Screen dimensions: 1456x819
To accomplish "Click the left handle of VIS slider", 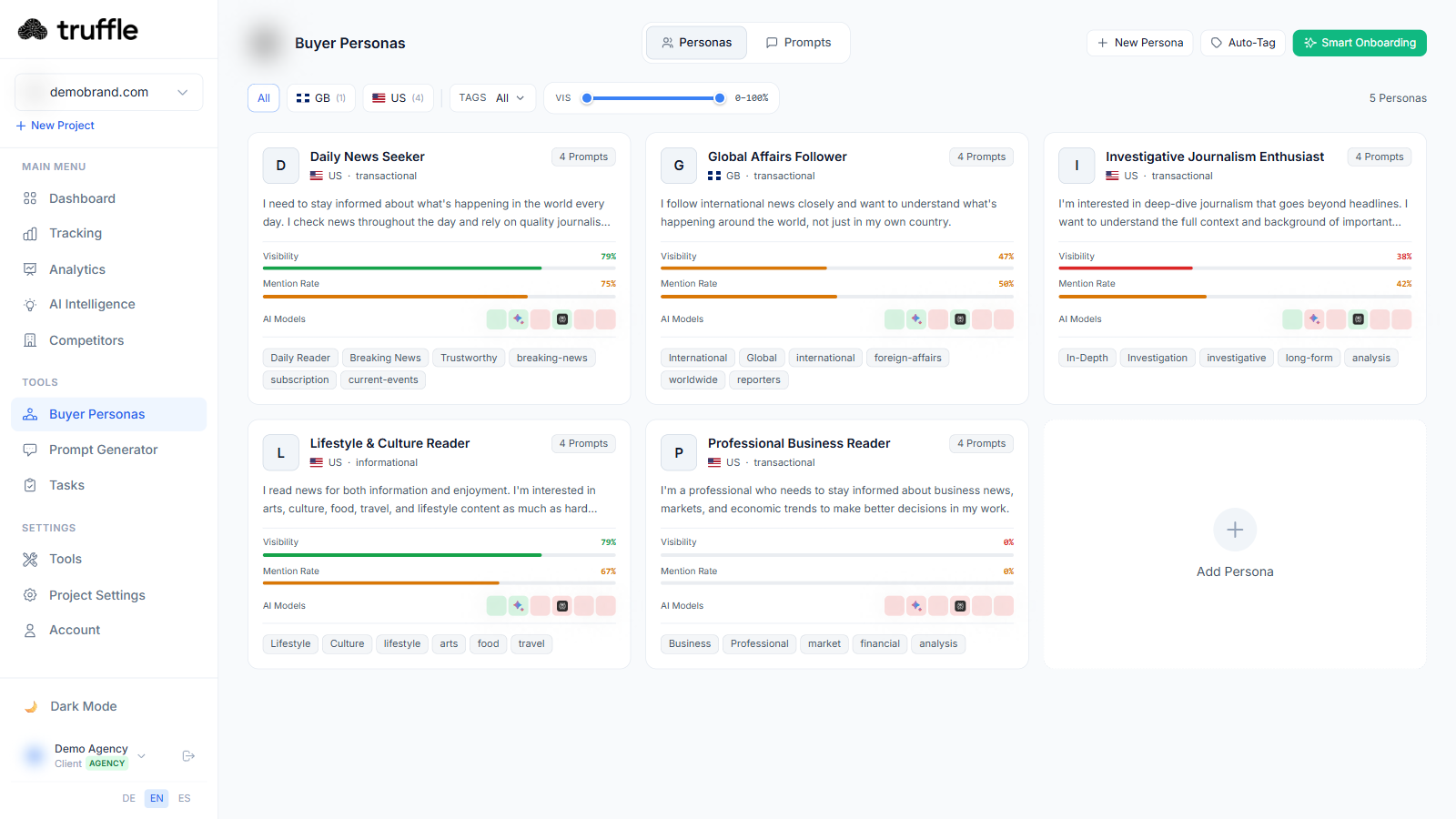I will point(587,98).
